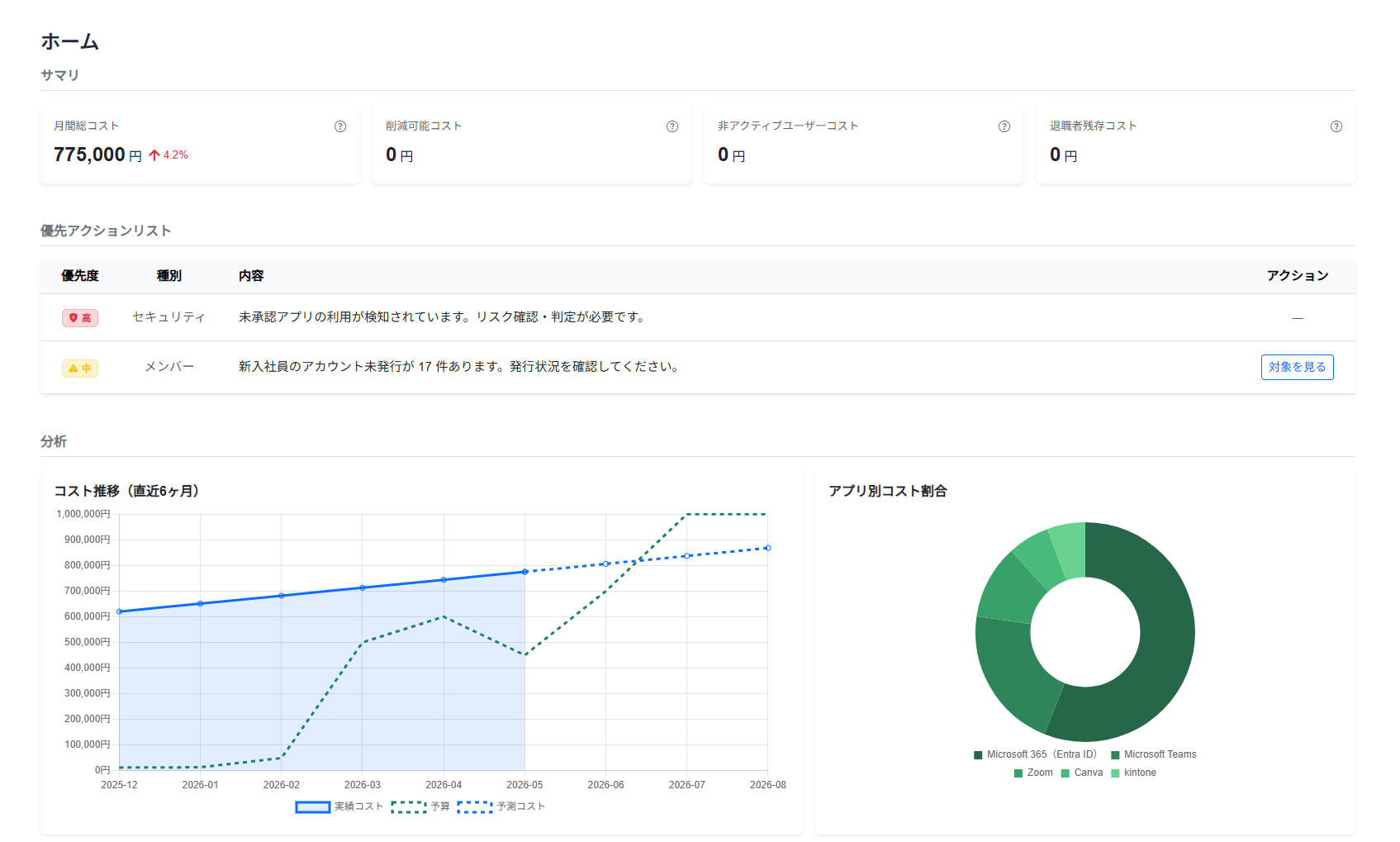Click the 4.2% increase value

click(176, 155)
